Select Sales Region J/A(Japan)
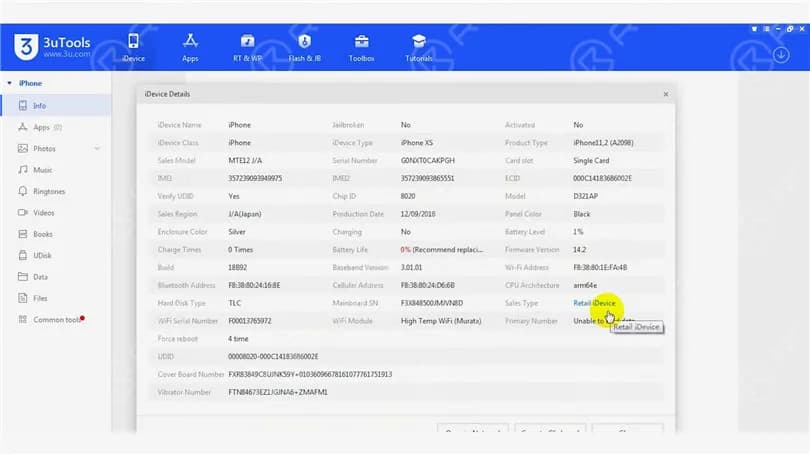Viewport: 810px width, 455px height. point(245,214)
